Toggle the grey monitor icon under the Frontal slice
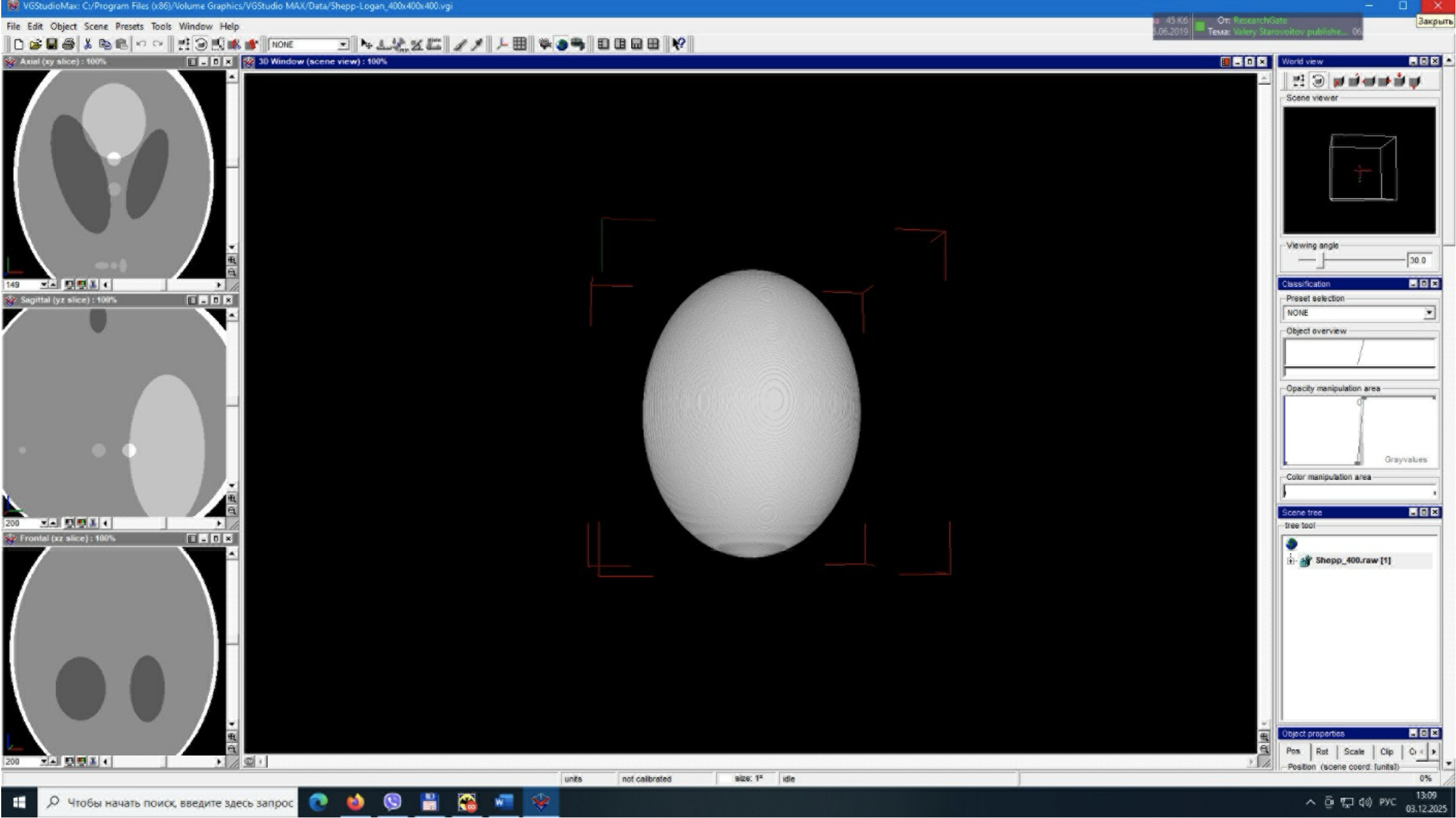 69,761
